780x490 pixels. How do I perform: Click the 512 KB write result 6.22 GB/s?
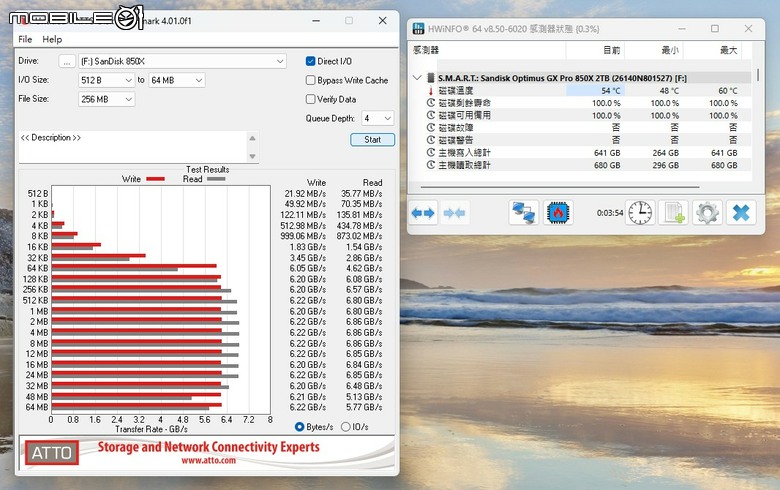tap(308, 300)
